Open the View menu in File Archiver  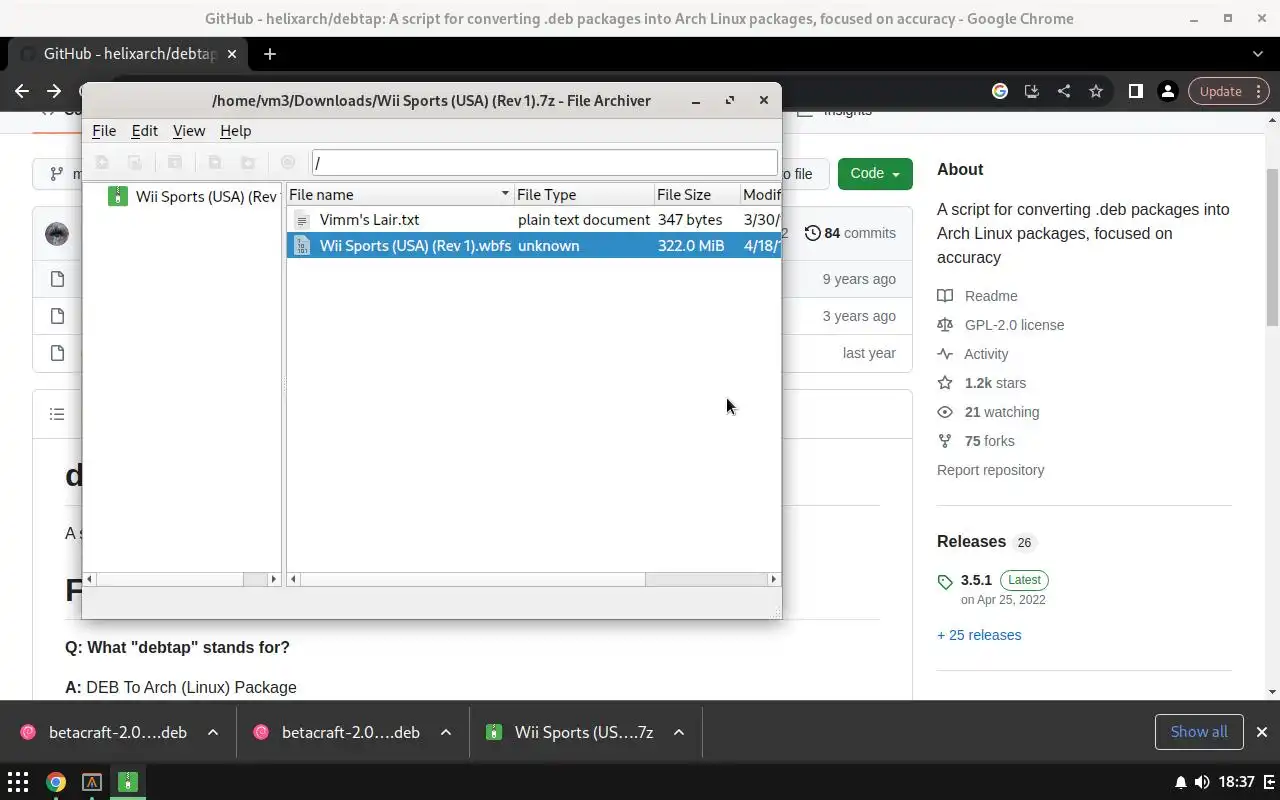pyautogui.click(x=189, y=131)
